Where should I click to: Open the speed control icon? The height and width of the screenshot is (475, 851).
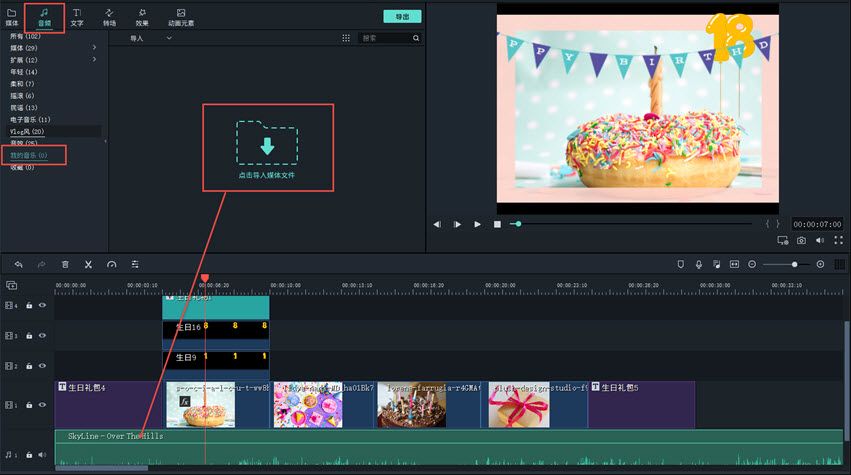[112, 264]
